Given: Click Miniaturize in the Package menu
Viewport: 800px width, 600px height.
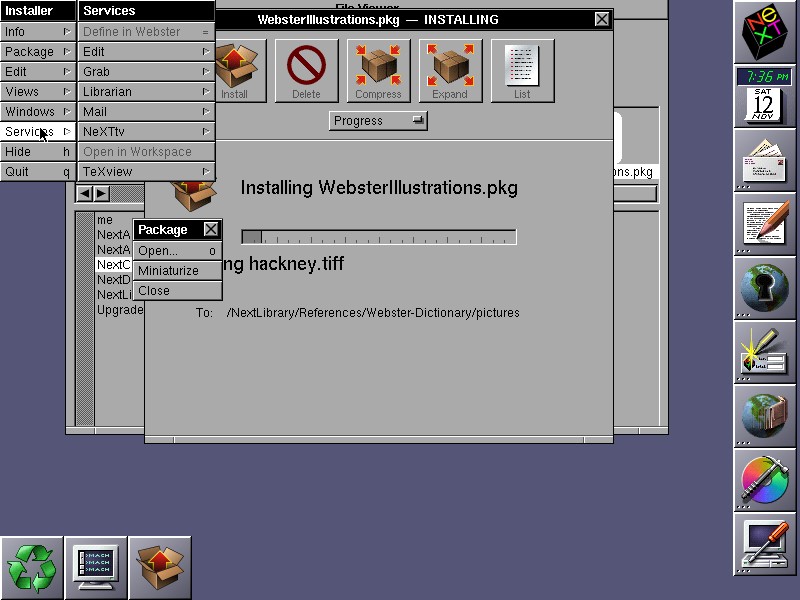Looking at the screenshot, I should tap(177, 271).
